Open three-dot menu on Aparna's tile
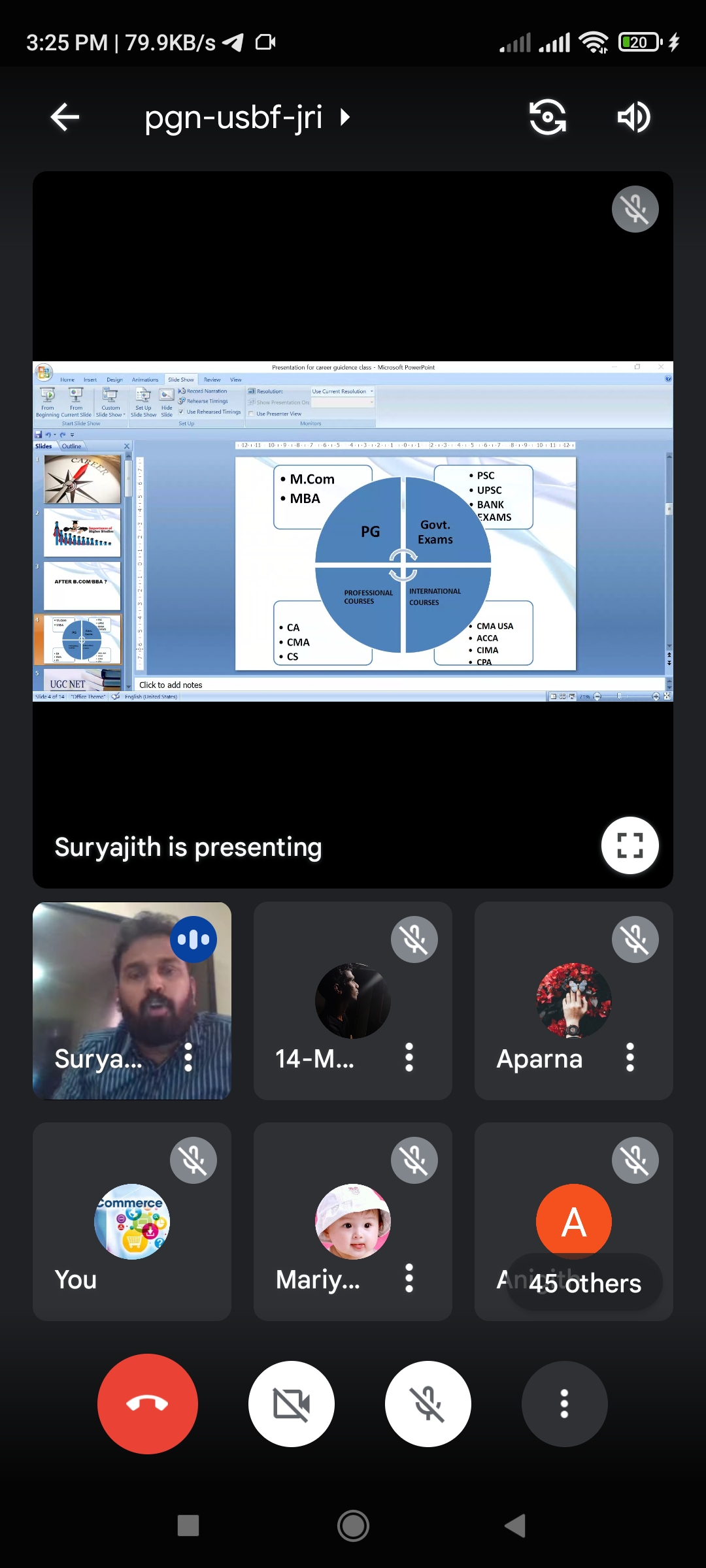Viewport: 706px width, 1568px height. [x=630, y=1057]
